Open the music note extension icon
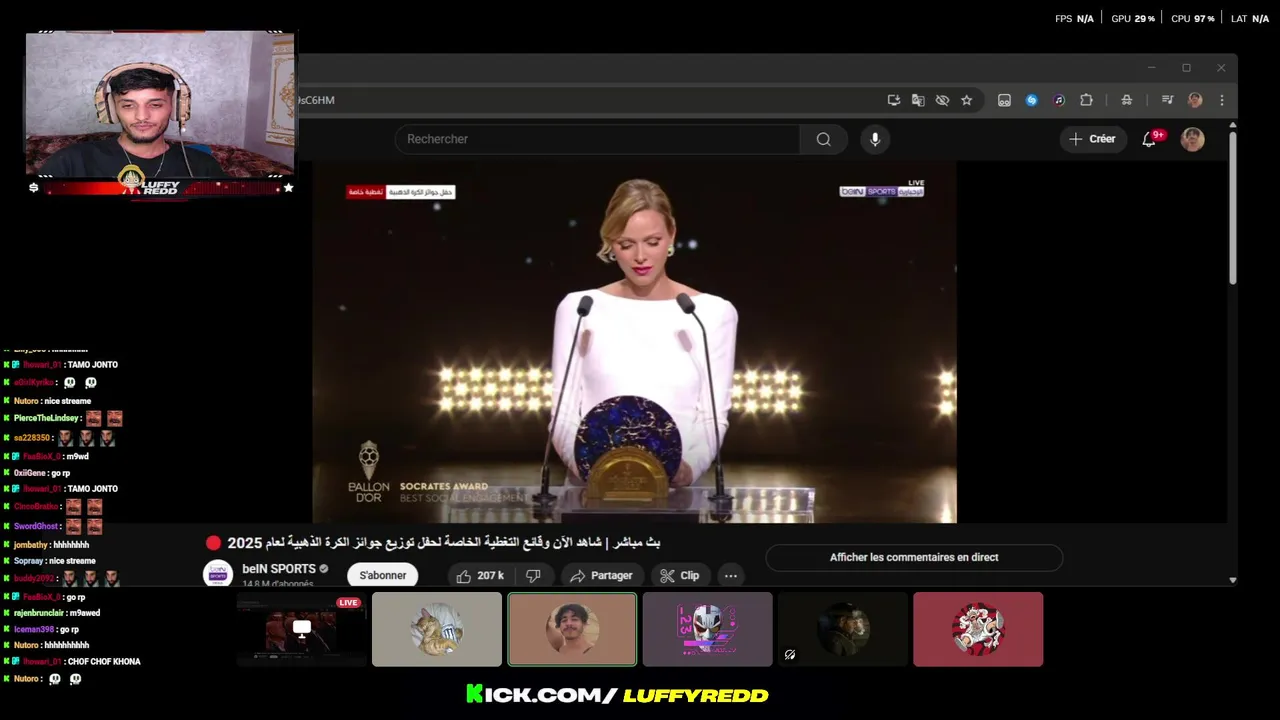This screenshot has width=1280, height=720. [1059, 100]
